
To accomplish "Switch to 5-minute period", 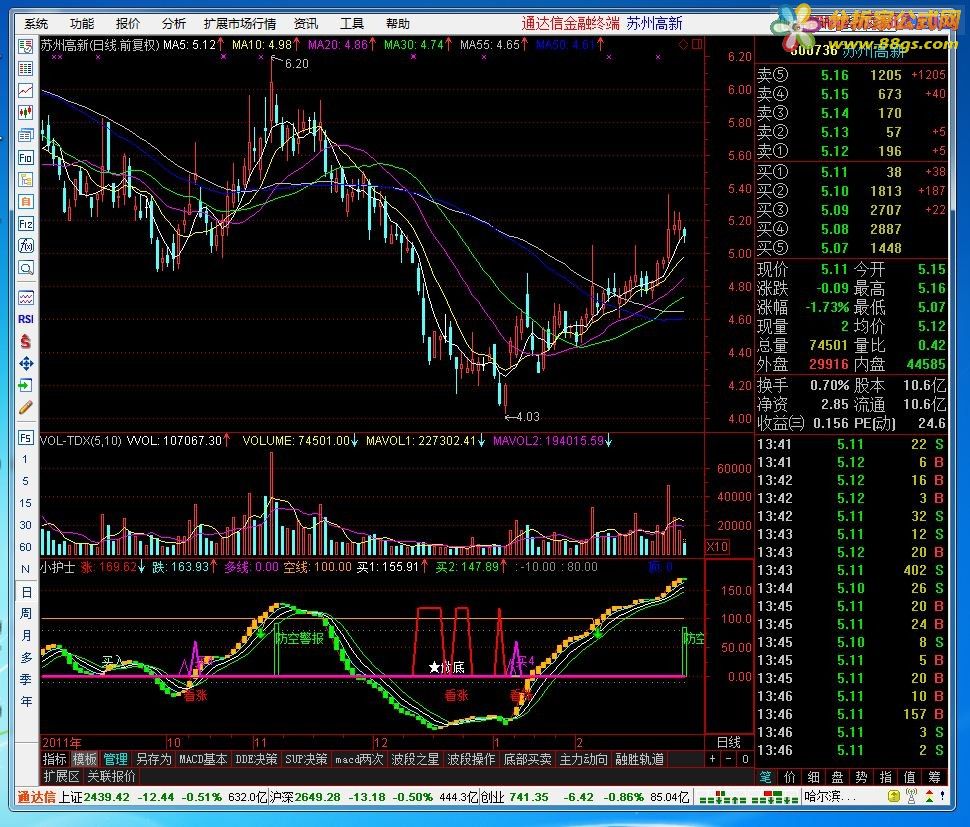I will (25, 481).
